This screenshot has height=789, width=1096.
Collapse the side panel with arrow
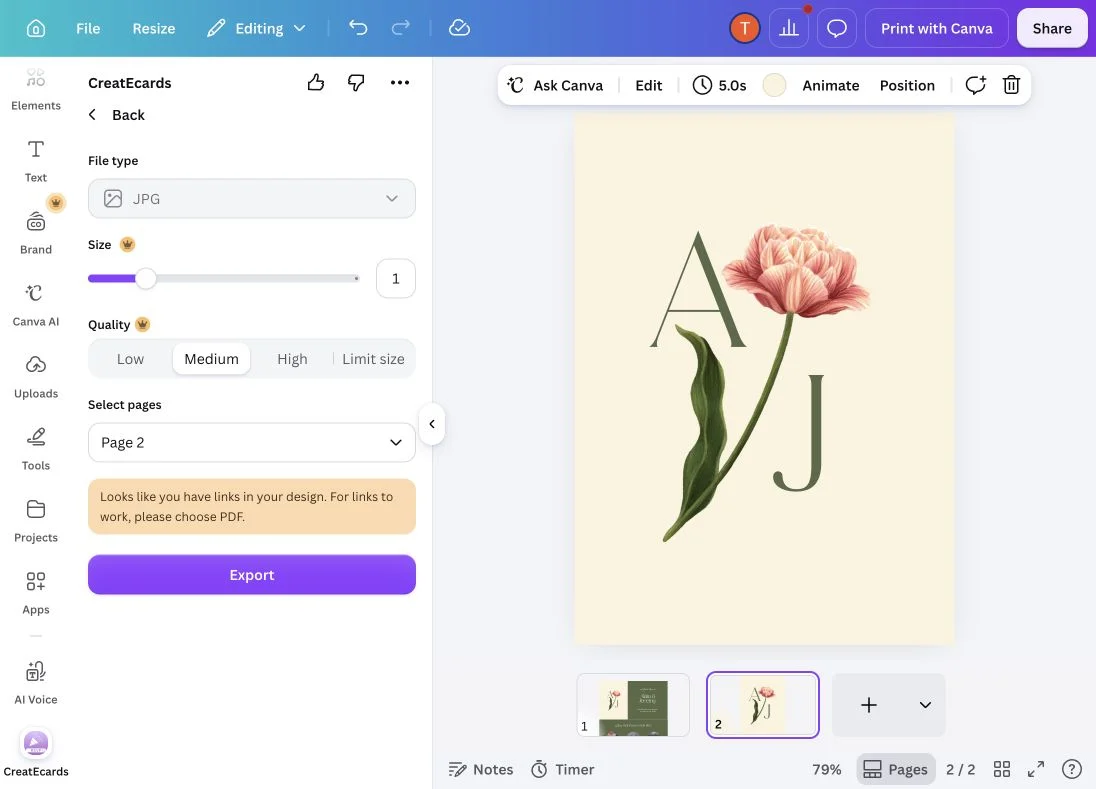[x=432, y=424]
